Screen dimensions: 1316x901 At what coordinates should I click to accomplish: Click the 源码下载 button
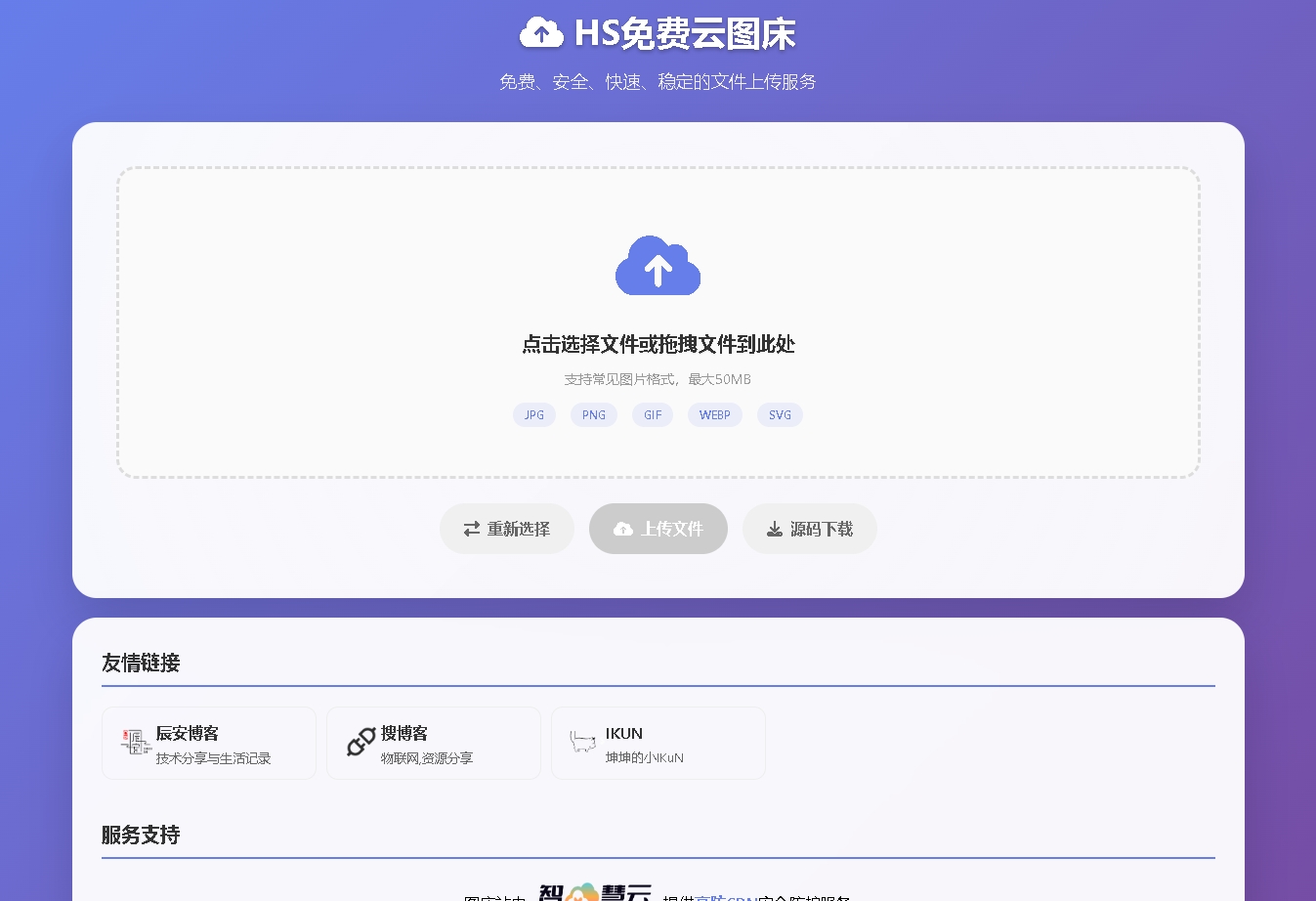810,529
